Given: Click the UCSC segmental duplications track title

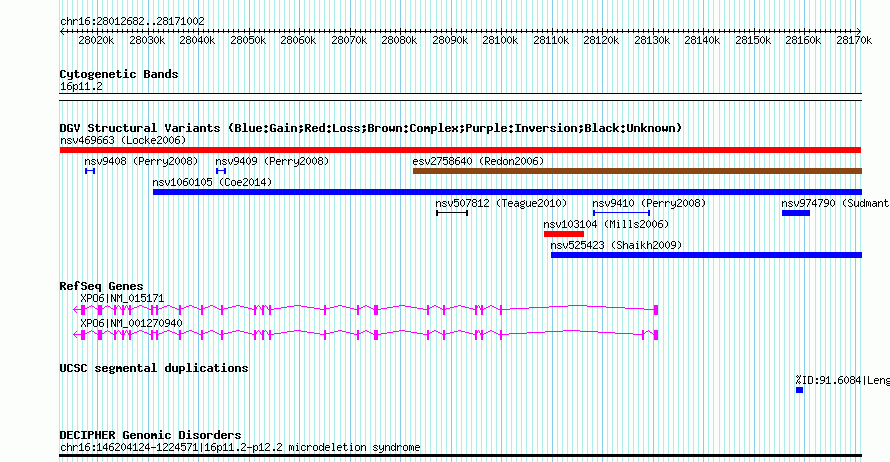Looking at the screenshot, I should [154, 368].
